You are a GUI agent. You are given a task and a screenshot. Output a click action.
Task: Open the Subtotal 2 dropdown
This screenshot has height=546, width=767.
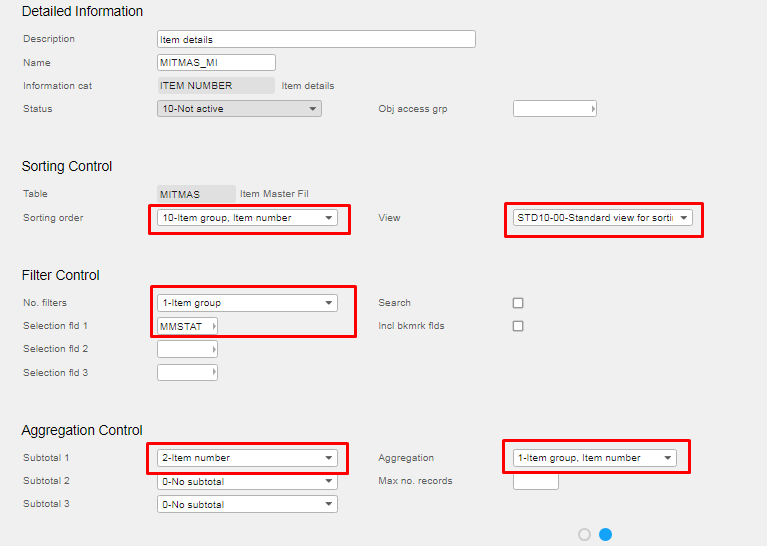247,481
